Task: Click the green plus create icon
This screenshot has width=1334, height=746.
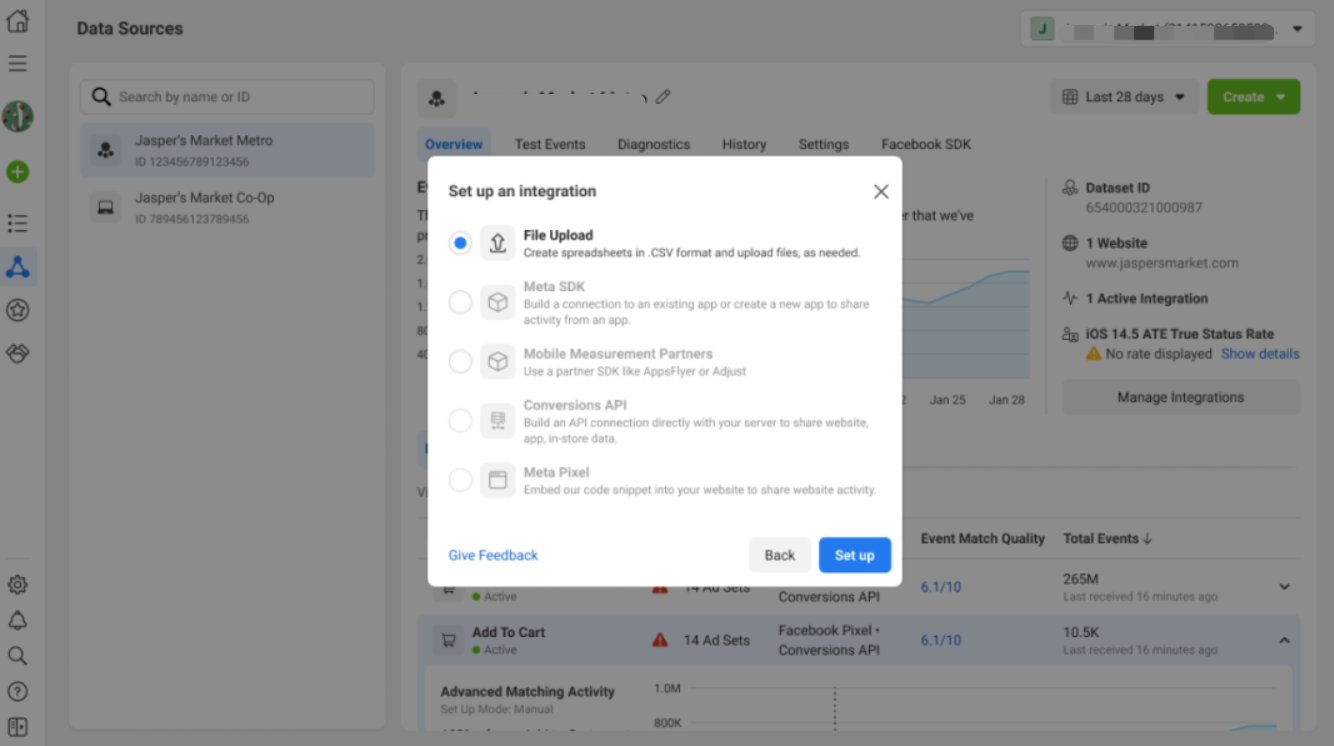Action: coord(18,172)
